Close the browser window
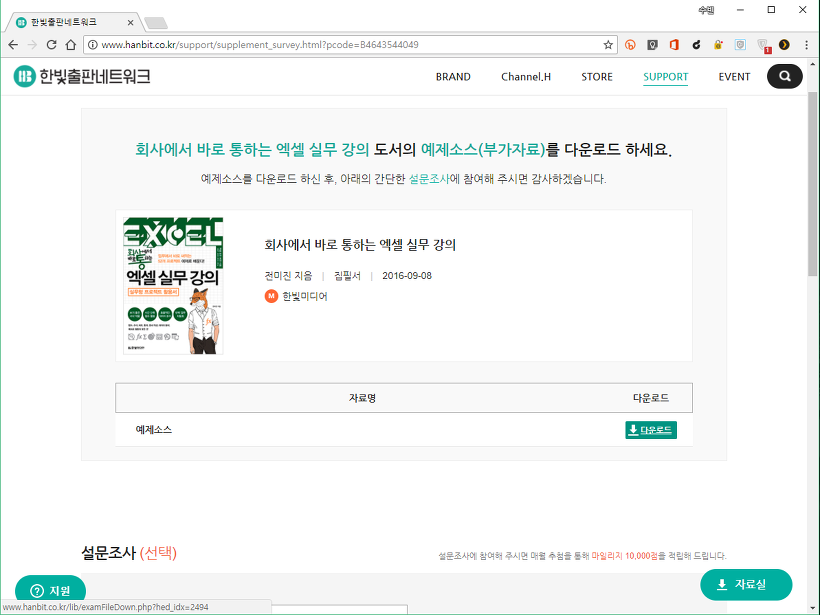This screenshot has width=820, height=615. [x=802, y=10]
